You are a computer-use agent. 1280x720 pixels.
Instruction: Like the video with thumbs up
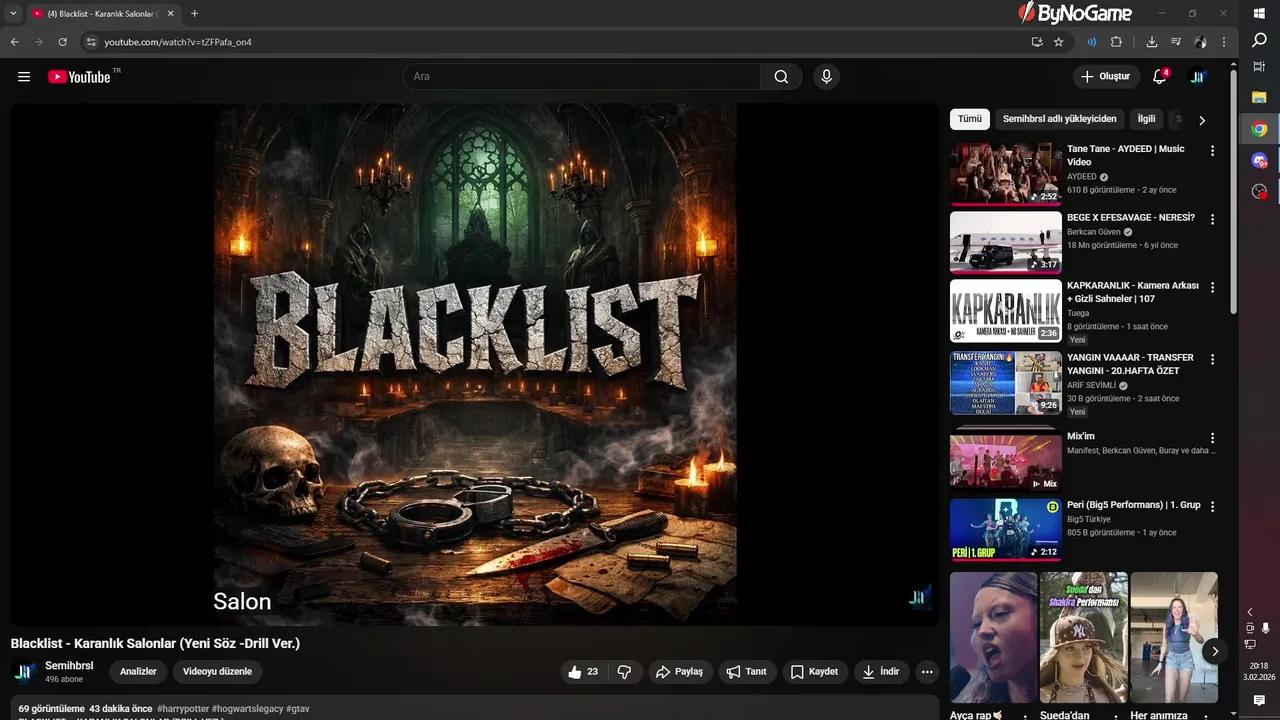[584, 672]
